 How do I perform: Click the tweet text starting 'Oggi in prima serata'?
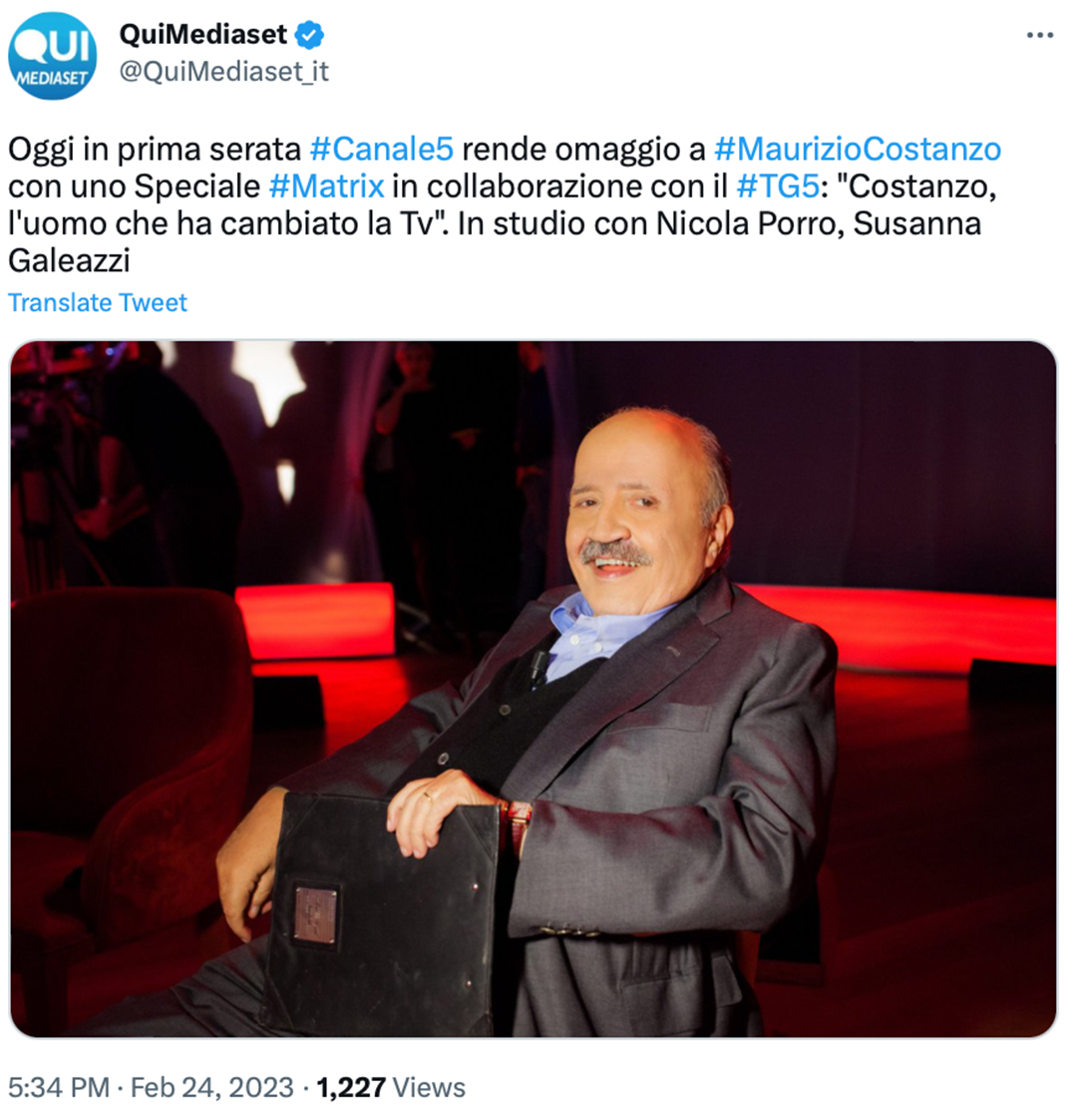505,205
